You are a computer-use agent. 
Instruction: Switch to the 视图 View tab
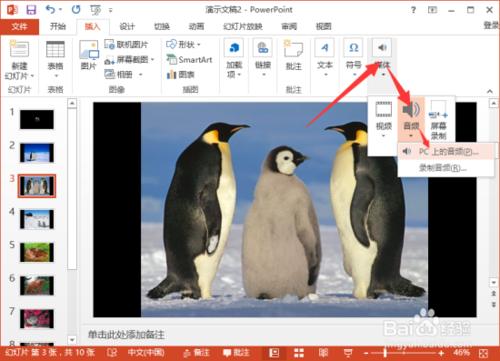tap(323, 26)
